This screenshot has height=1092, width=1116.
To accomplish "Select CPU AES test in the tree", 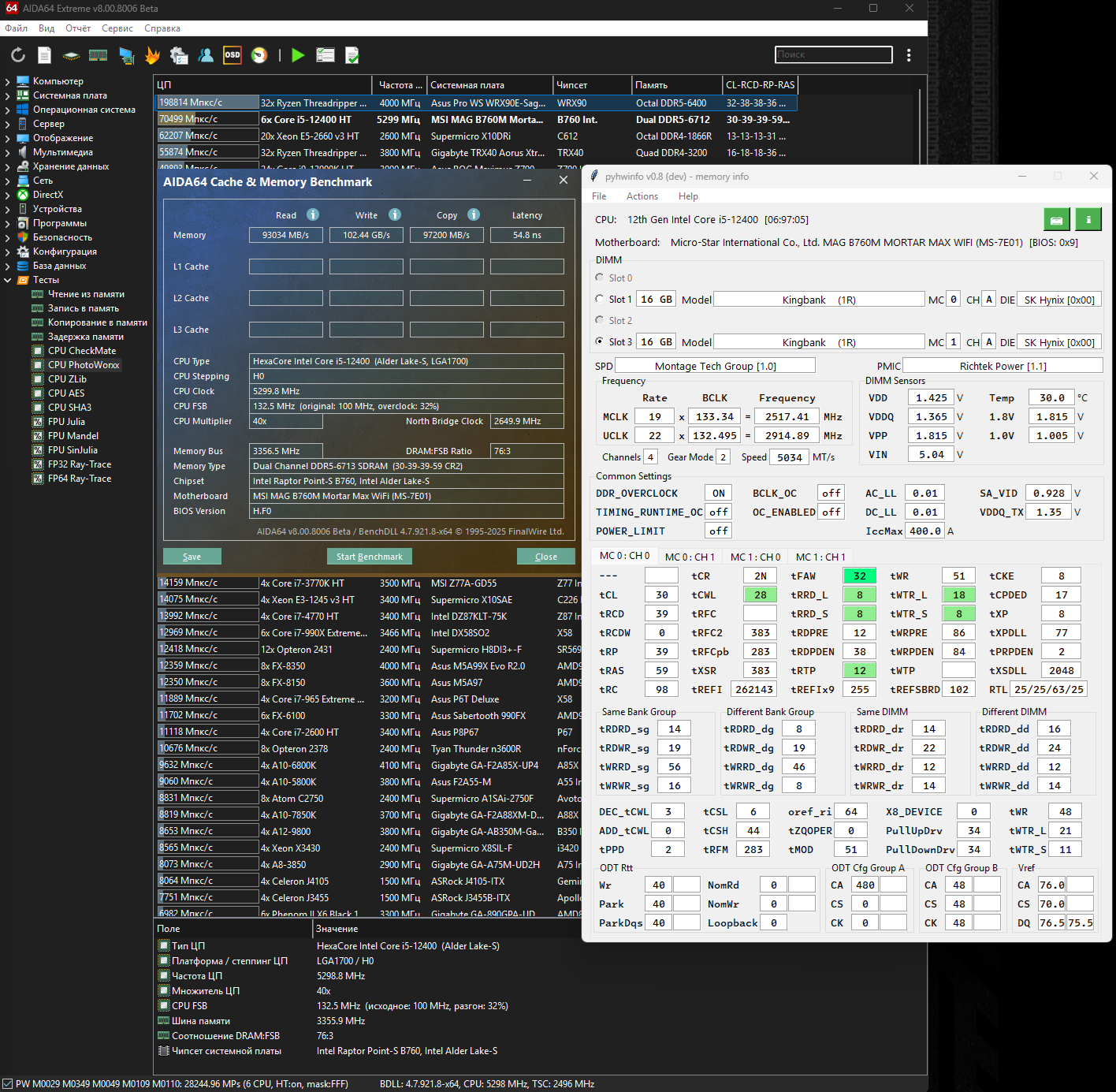I will click(x=66, y=393).
